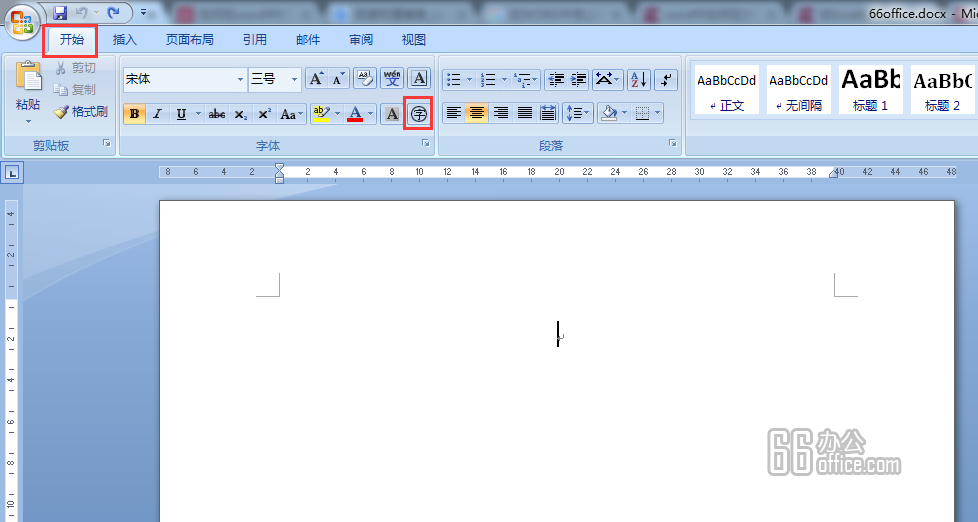
Task: Open the multilevel list menu
Action: click(x=525, y=79)
